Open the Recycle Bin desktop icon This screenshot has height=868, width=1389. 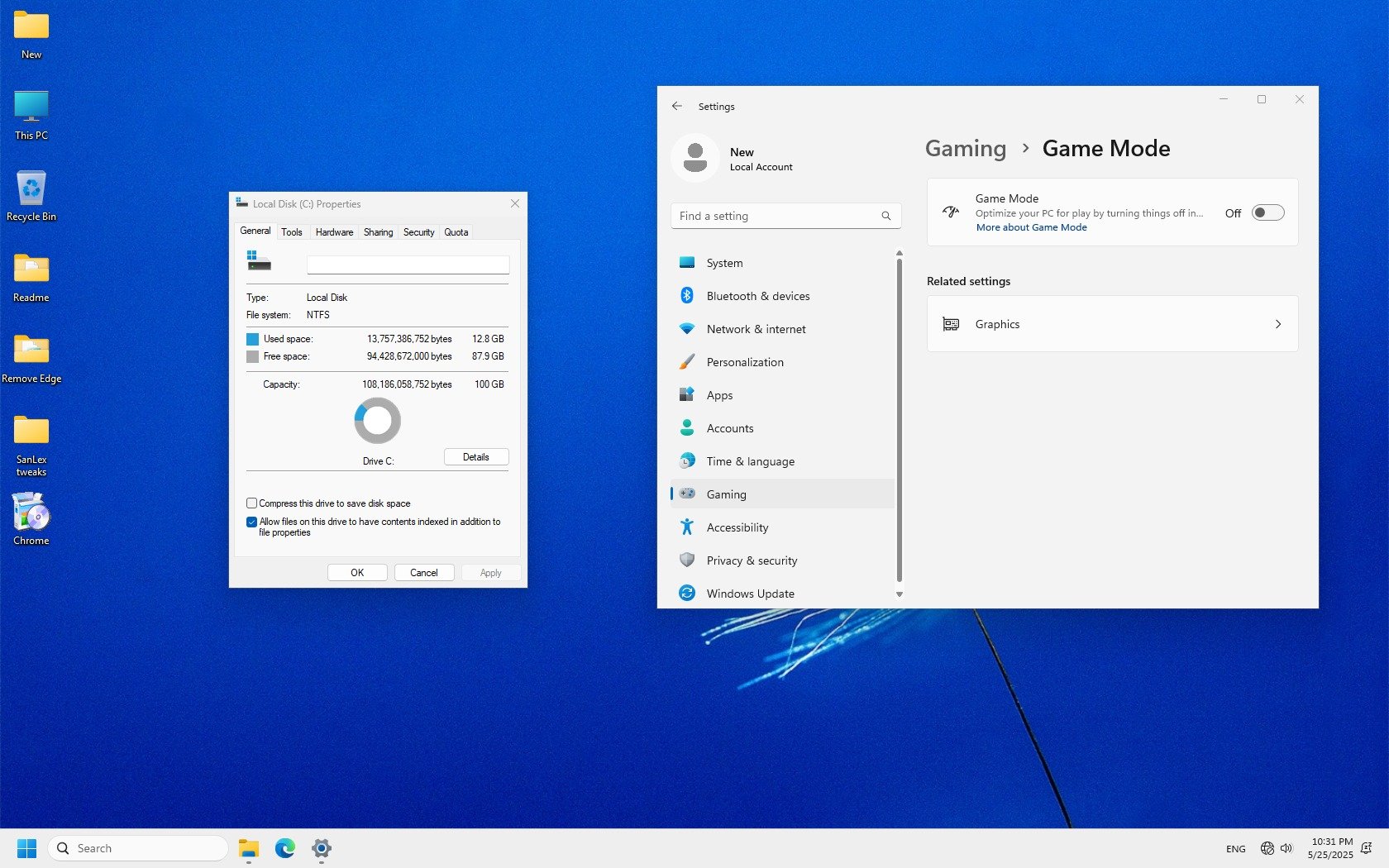(x=31, y=190)
